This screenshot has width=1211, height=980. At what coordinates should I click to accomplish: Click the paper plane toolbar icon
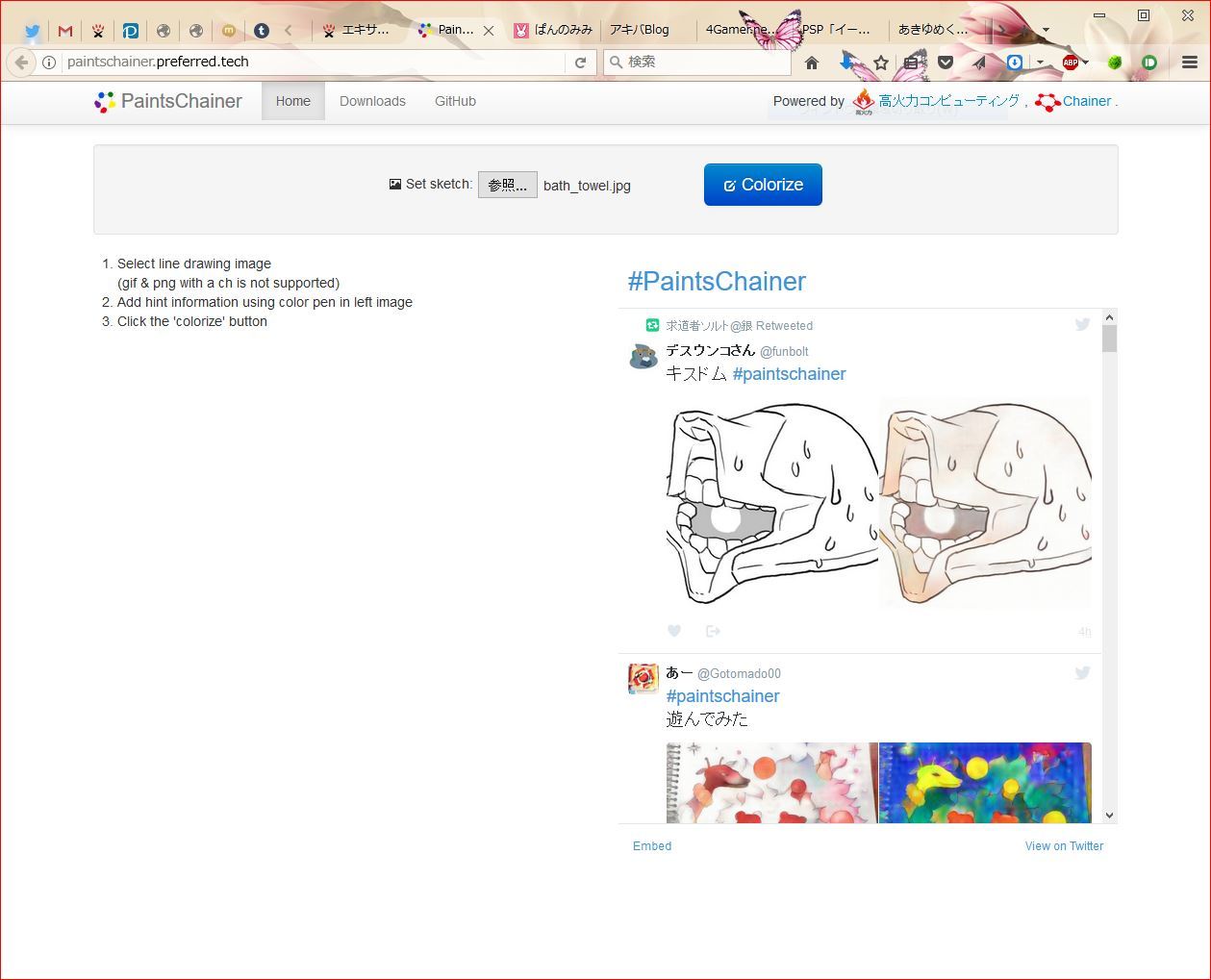pos(979,63)
